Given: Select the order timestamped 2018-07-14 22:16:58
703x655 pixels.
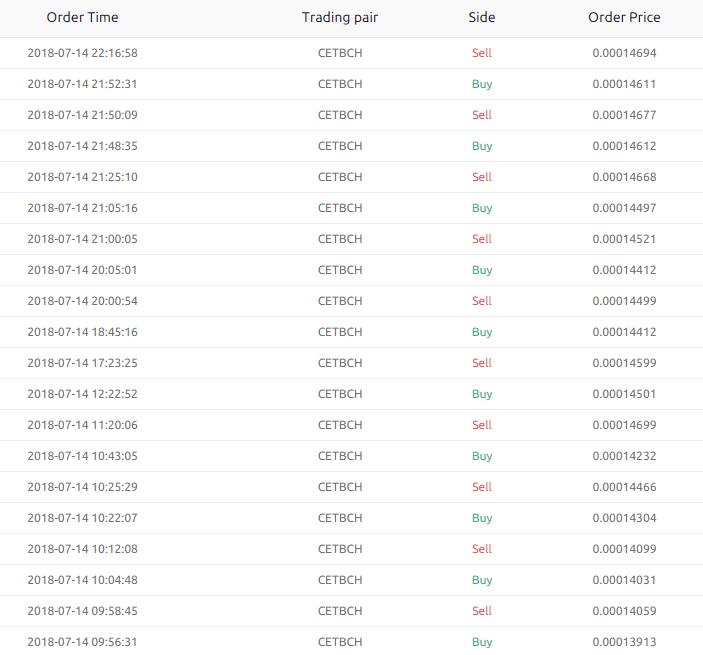Looking at the screenshot, I should pyautogui.click(x=82, y=53).
